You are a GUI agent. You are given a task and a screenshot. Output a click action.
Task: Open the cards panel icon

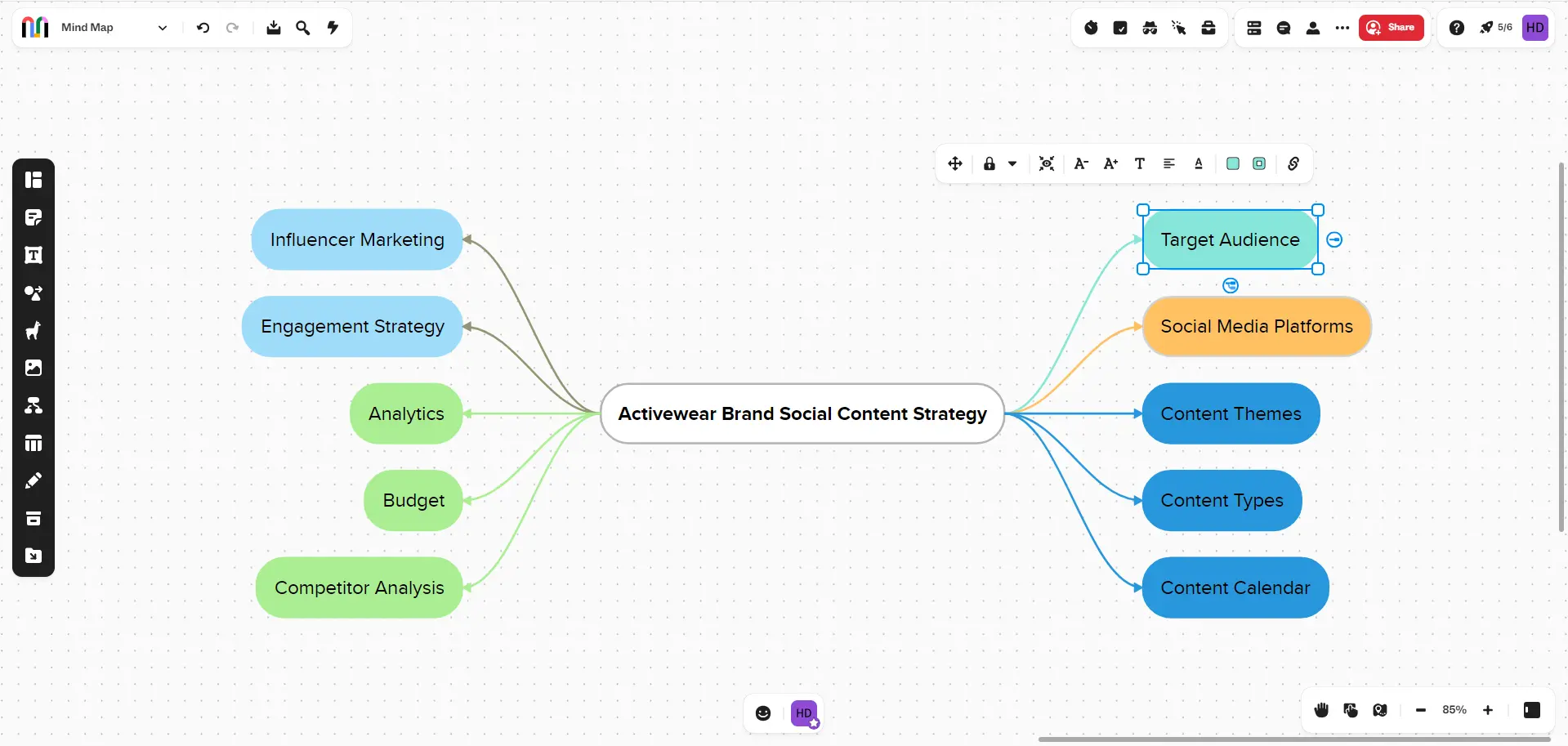click(x=1254, y=28)
